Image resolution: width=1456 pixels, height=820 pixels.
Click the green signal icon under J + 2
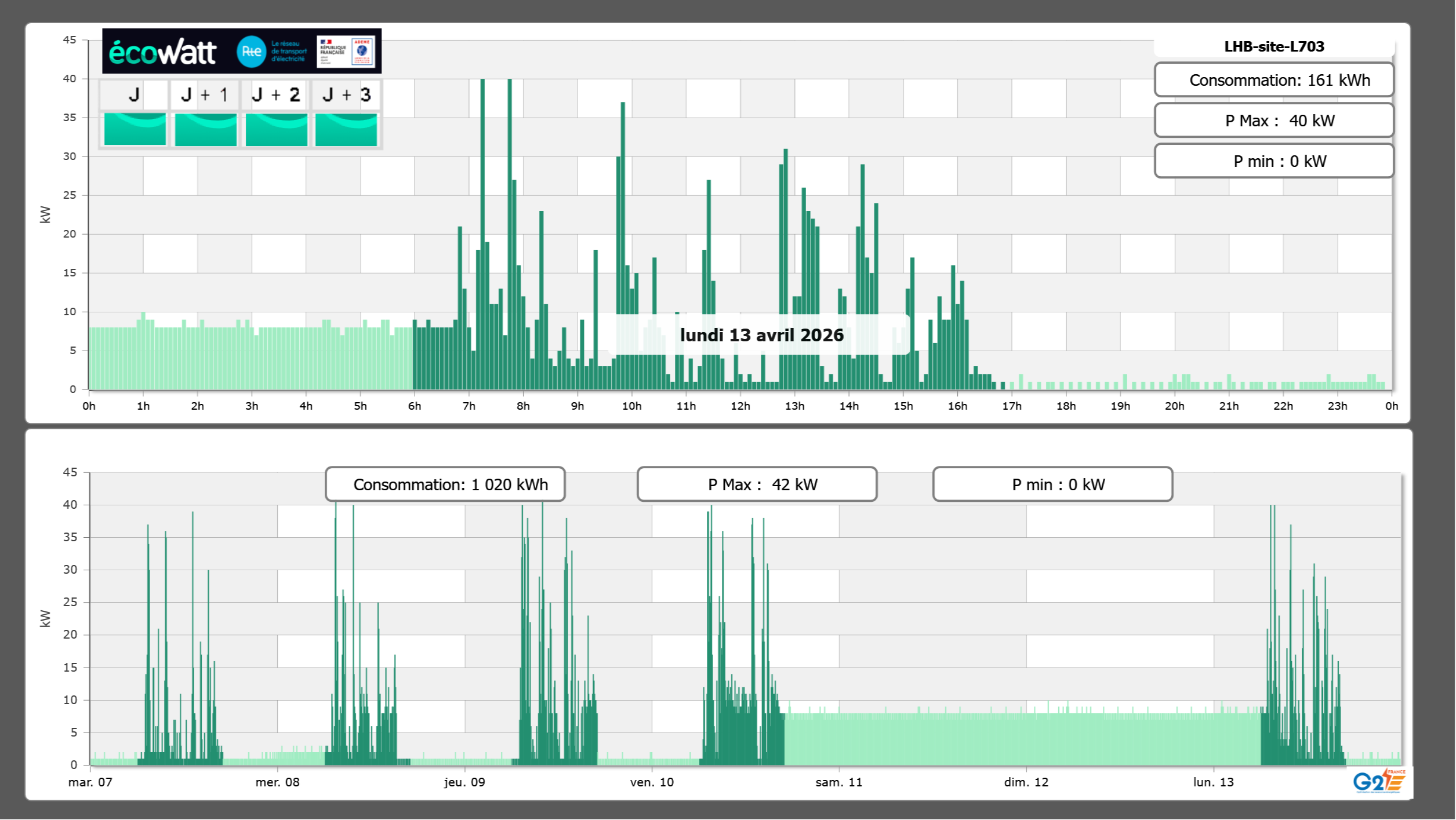tap(276, 129)
